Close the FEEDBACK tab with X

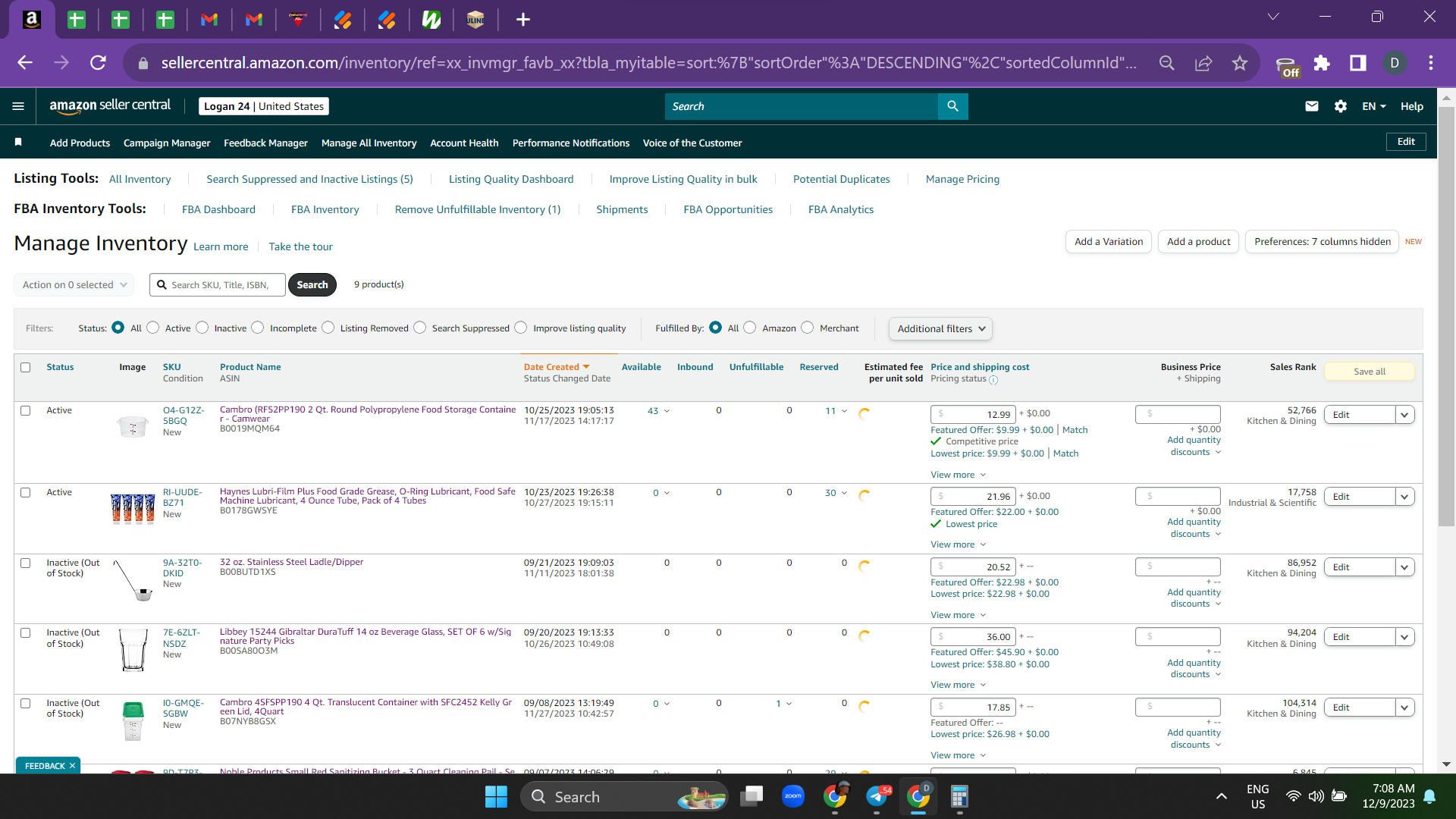coord(72,766)
